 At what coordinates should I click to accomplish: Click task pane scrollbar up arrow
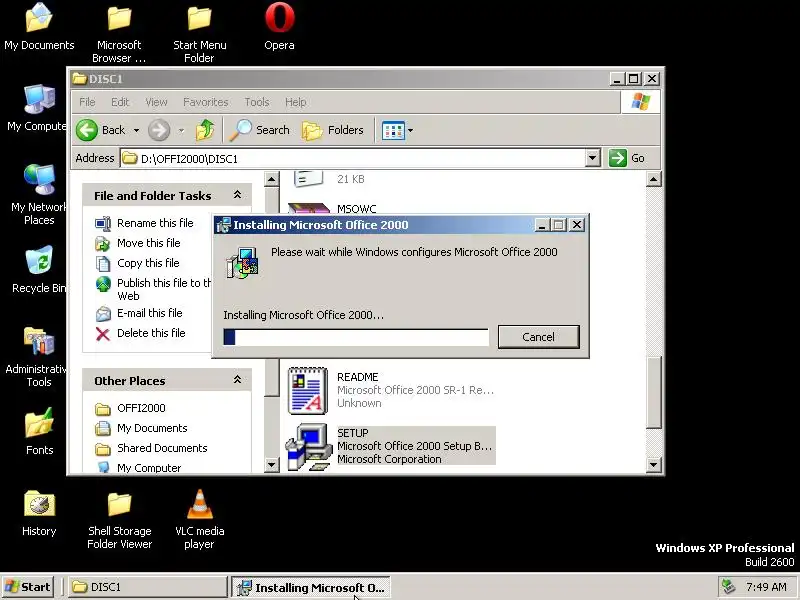[271, 179]
